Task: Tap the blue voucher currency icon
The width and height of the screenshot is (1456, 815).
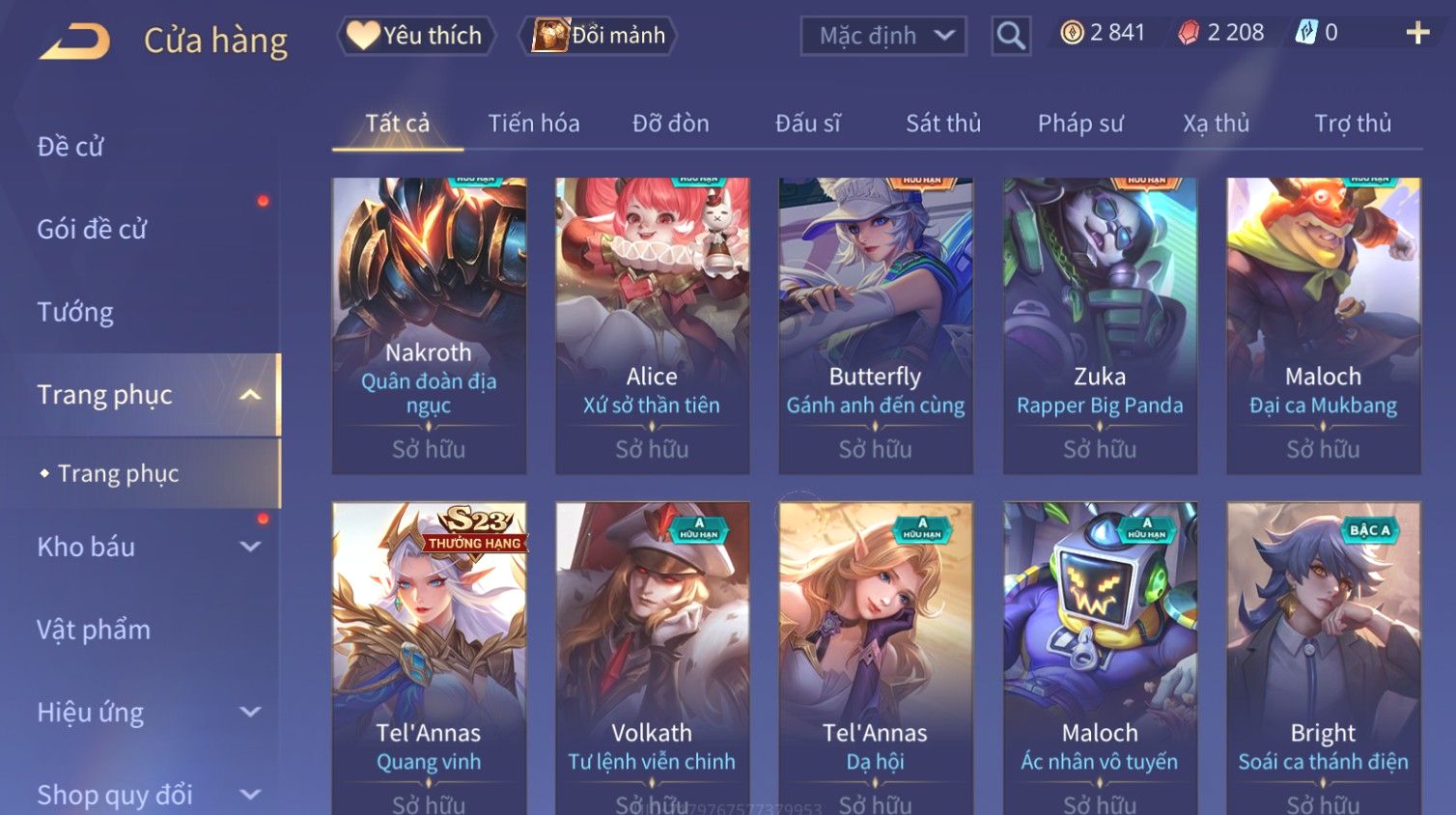Action: point(1305,33)
